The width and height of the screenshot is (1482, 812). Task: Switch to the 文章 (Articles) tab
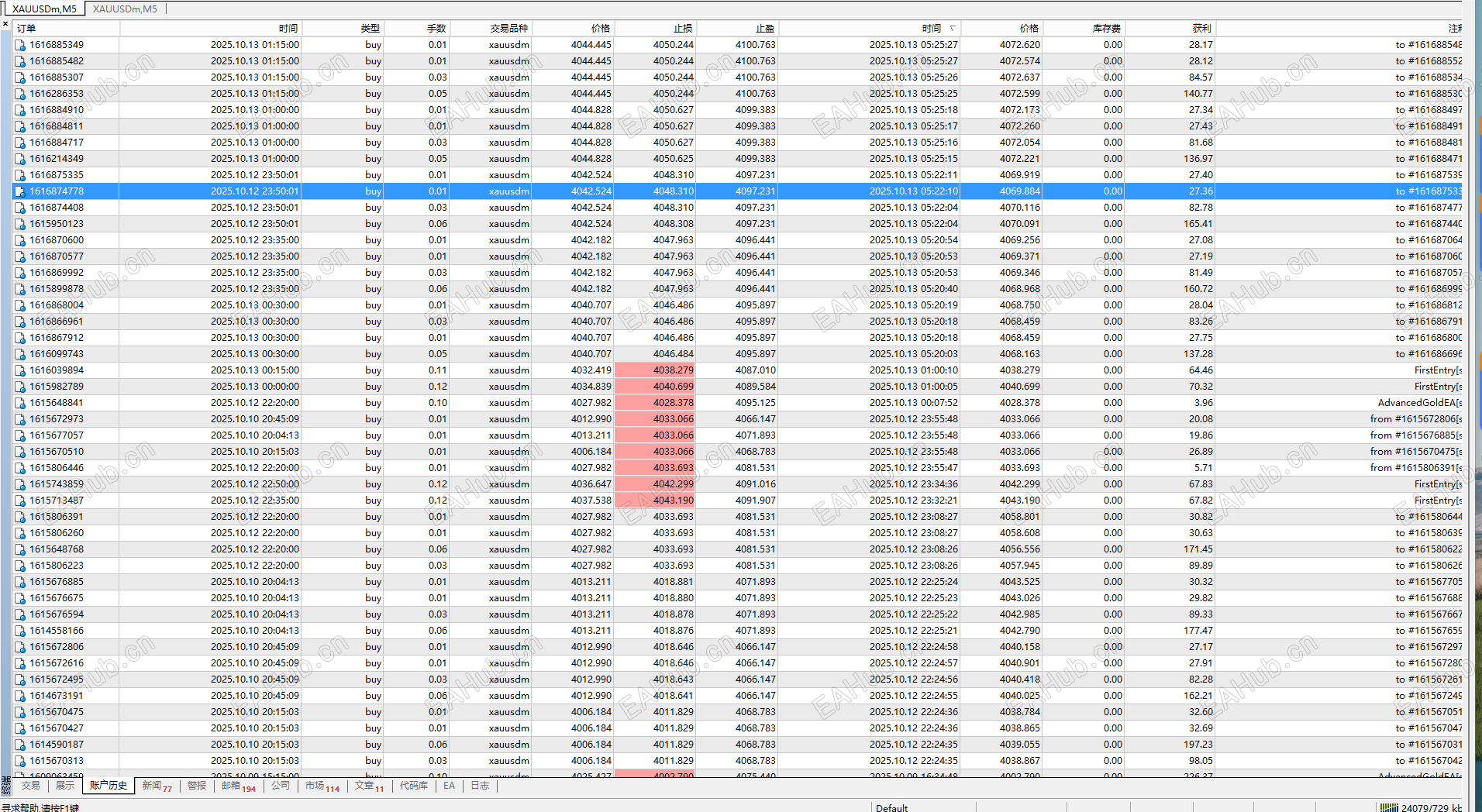370,786
